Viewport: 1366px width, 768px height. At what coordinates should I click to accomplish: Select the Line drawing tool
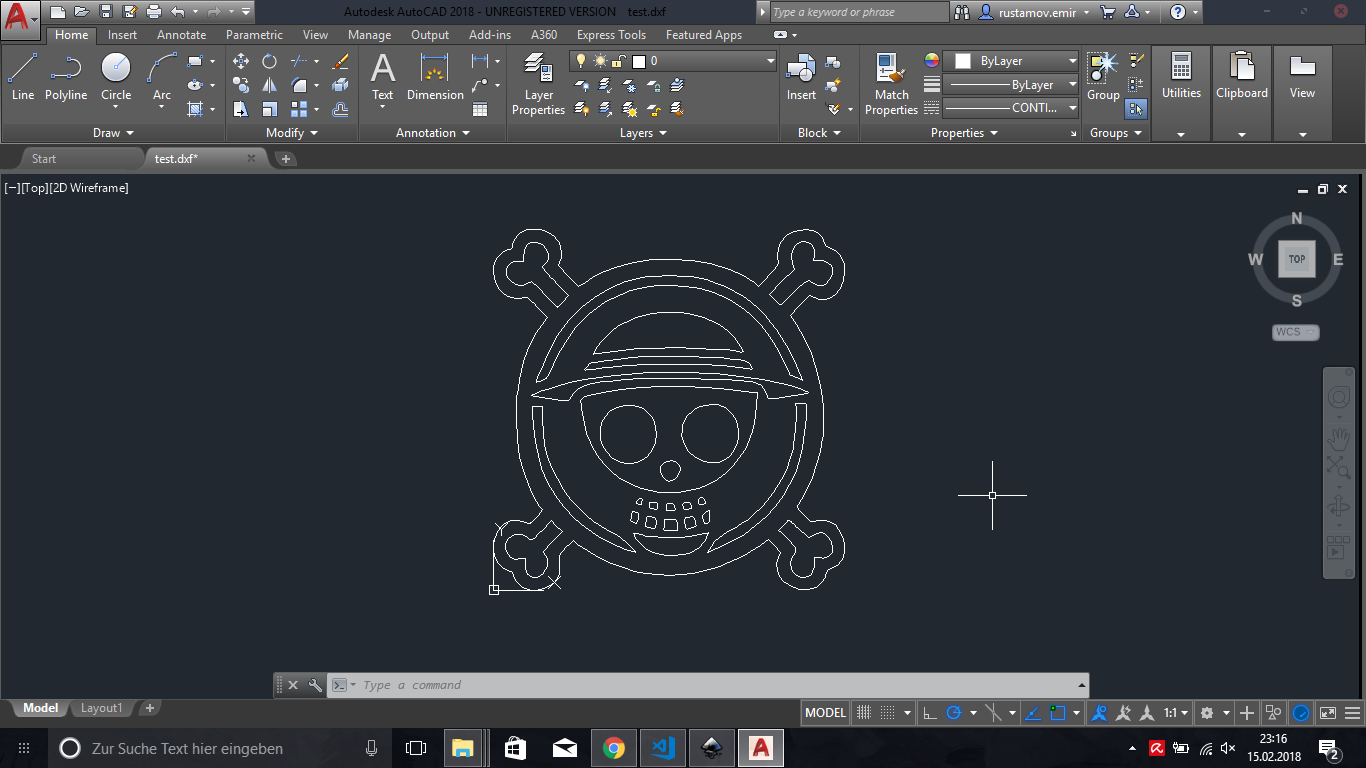(23, 77)
